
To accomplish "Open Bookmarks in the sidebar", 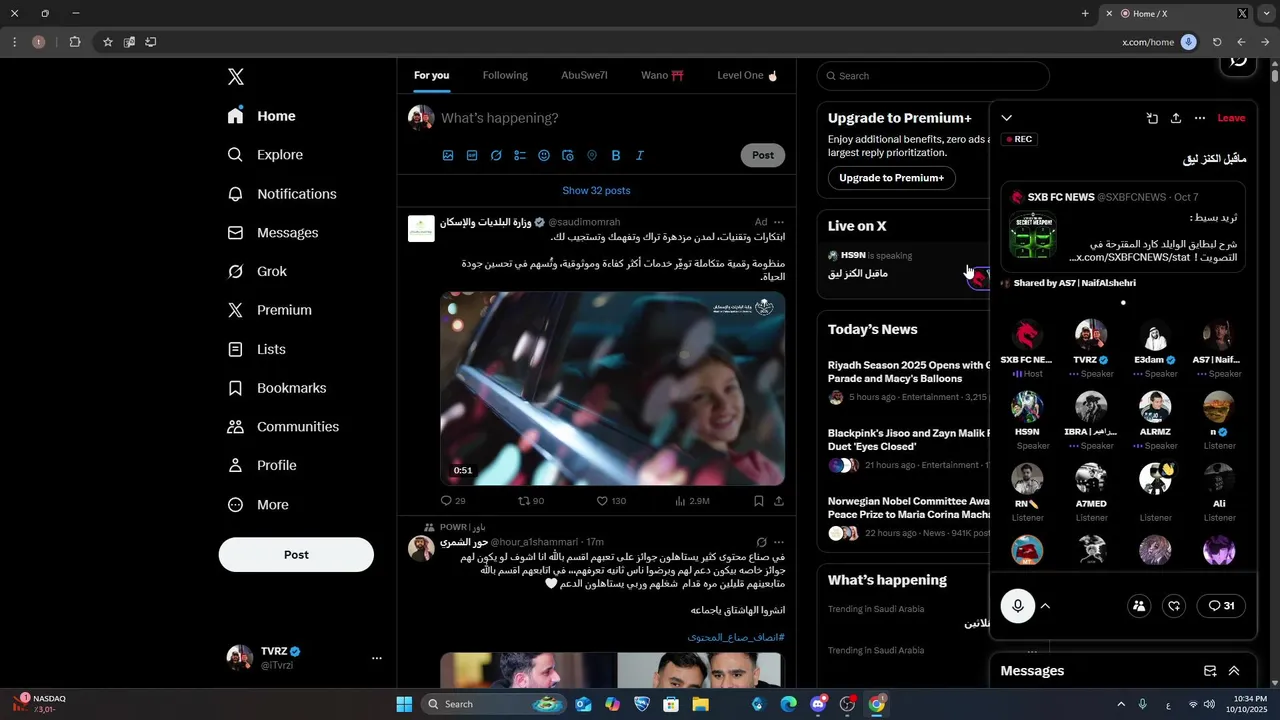I will (x=276, y=388).
